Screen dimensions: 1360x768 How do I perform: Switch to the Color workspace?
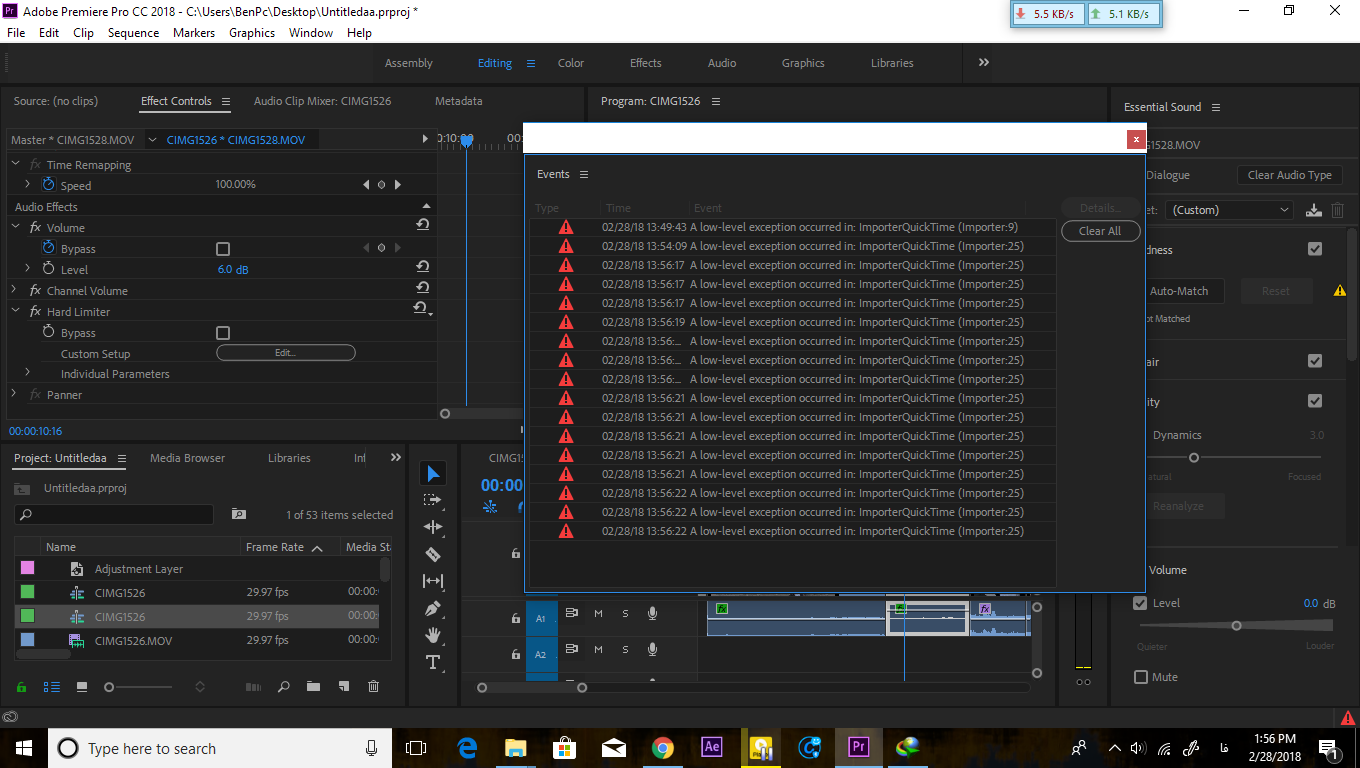[571, 63]
